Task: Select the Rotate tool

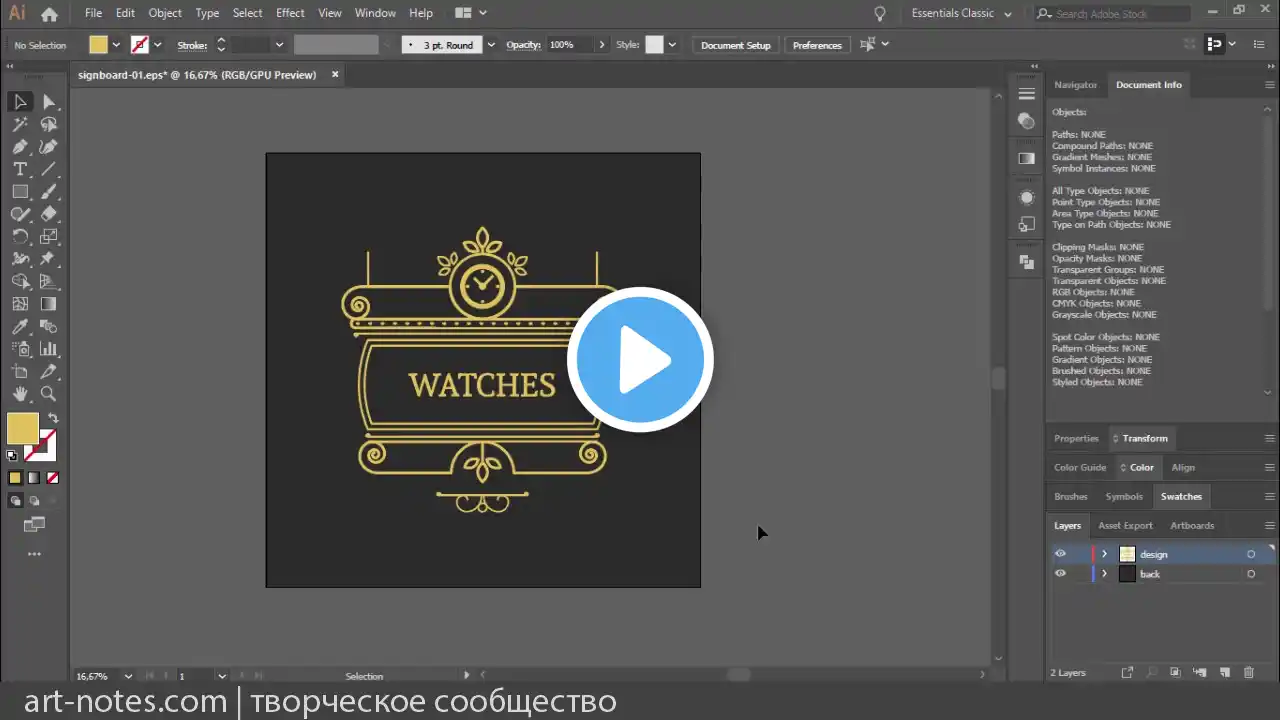Action: 20,237
